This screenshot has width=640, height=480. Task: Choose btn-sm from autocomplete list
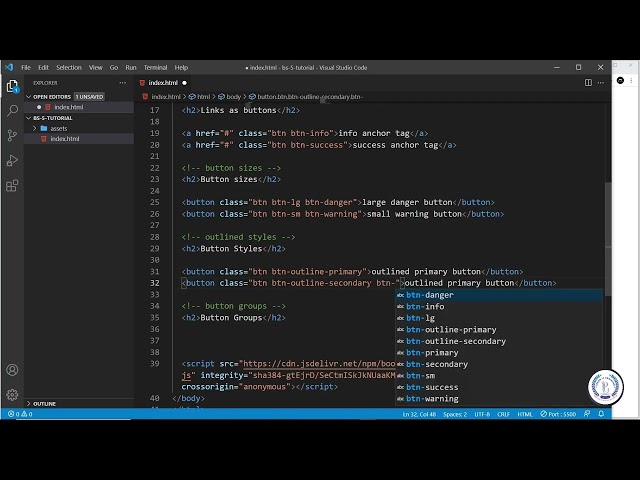coord(499,376)
